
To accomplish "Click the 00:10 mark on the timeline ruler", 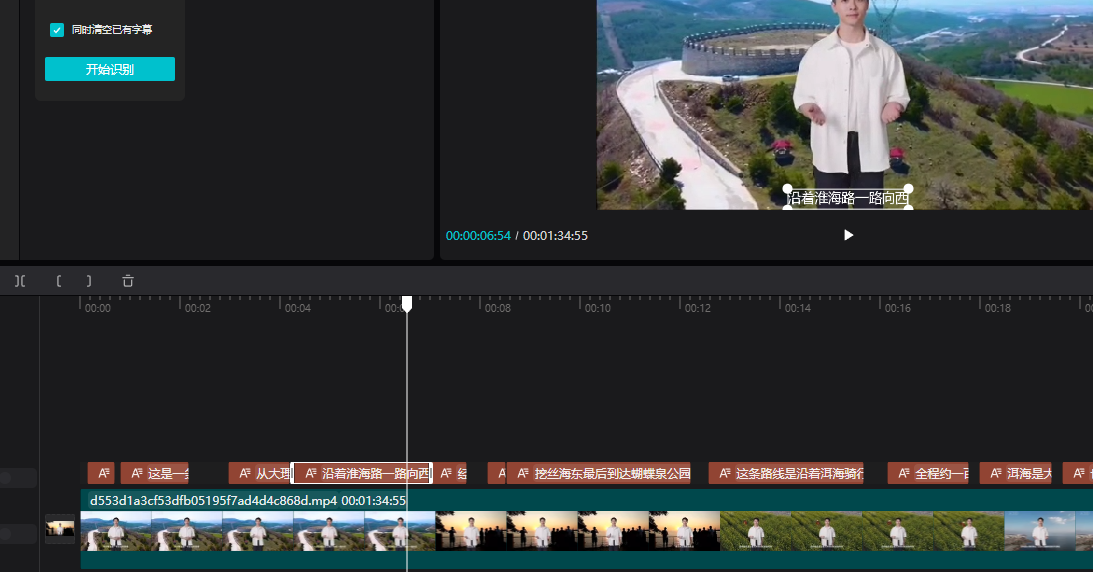I will [597, 308].
